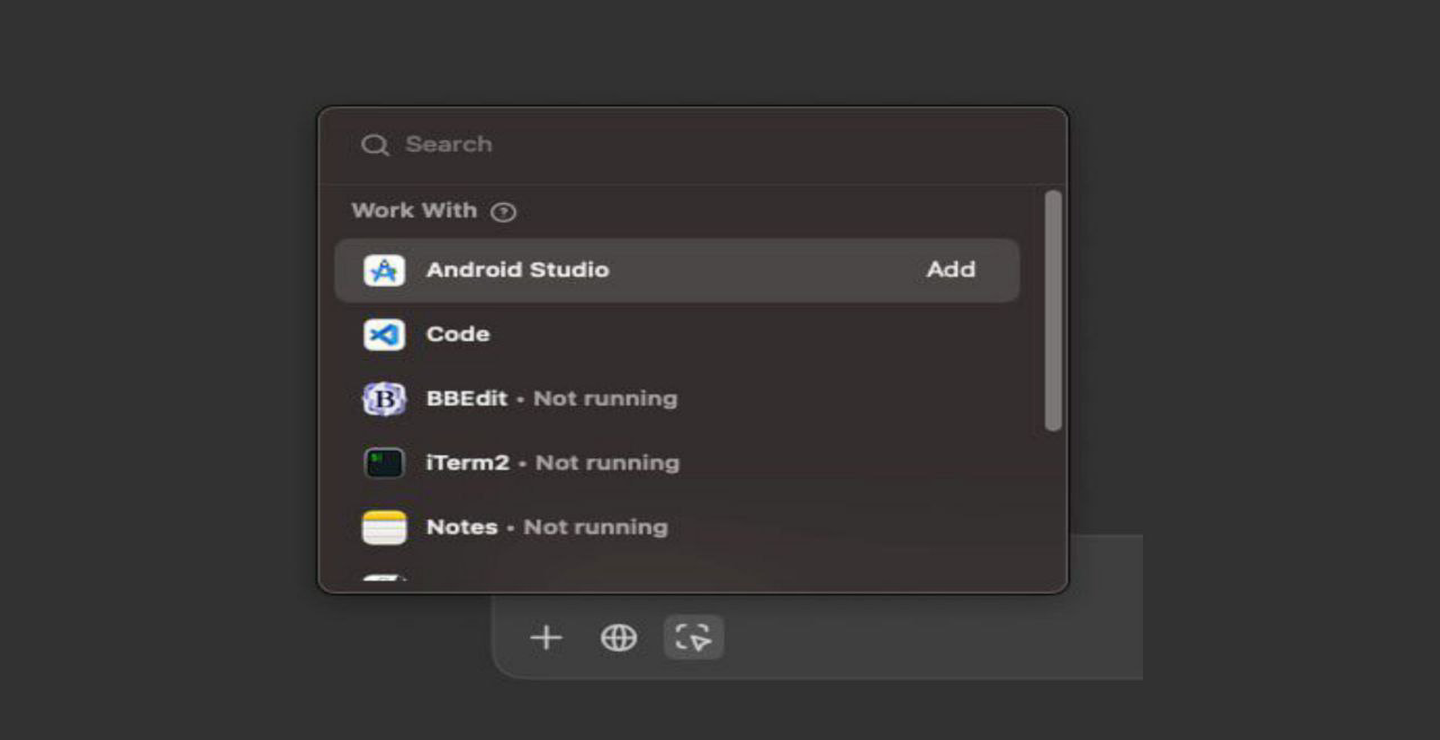Image resolution: width=1440 pixels, height=740 pixels.
Task: Choose Code from the app list
Action: [677, 334]
